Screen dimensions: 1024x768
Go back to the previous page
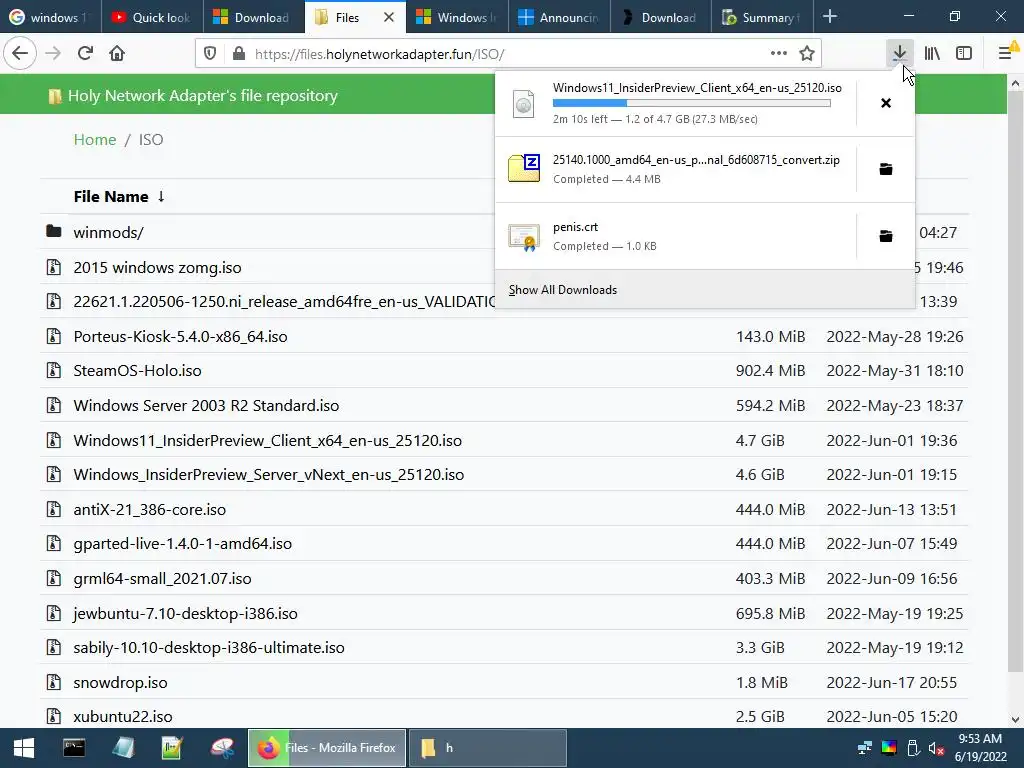(20, 53)
